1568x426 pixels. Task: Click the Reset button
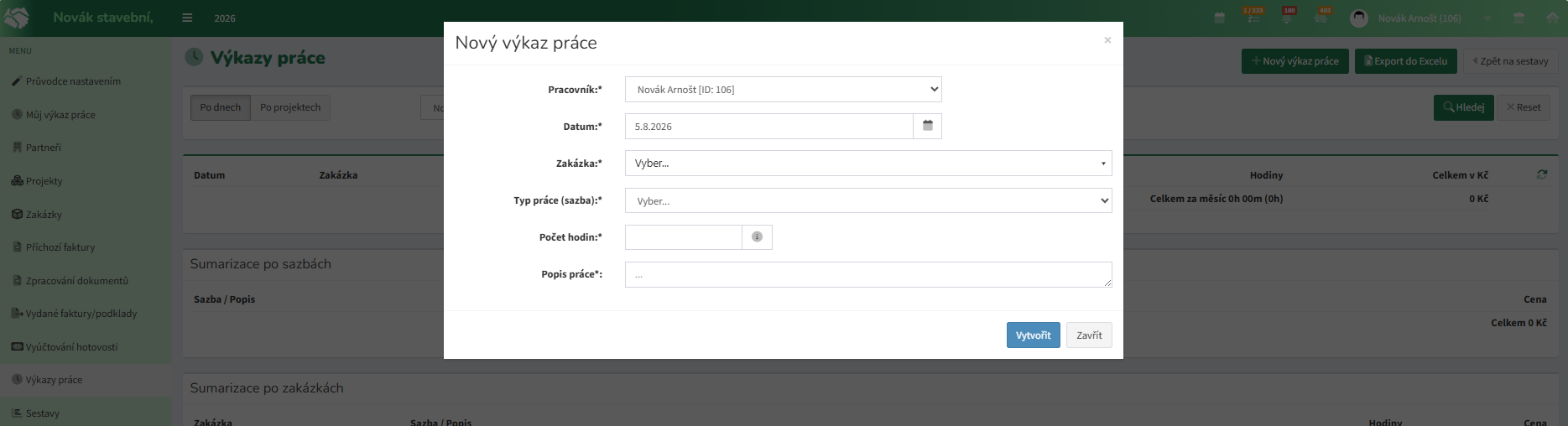click(1524, 107)
